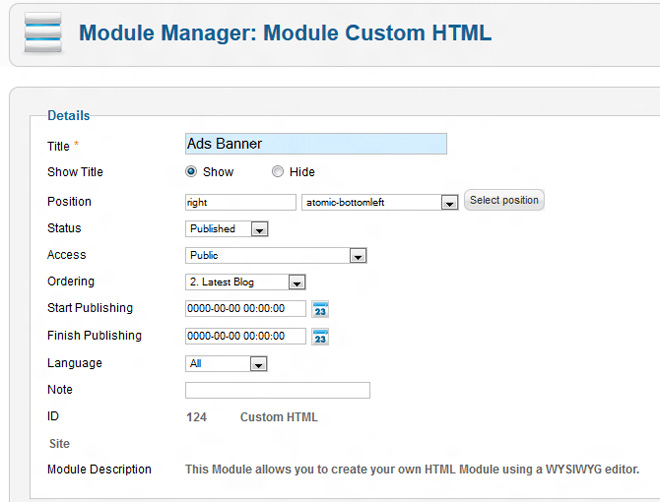Click the Details fieldset heading
Screen dimensions: 660x502
click(68, 116)
